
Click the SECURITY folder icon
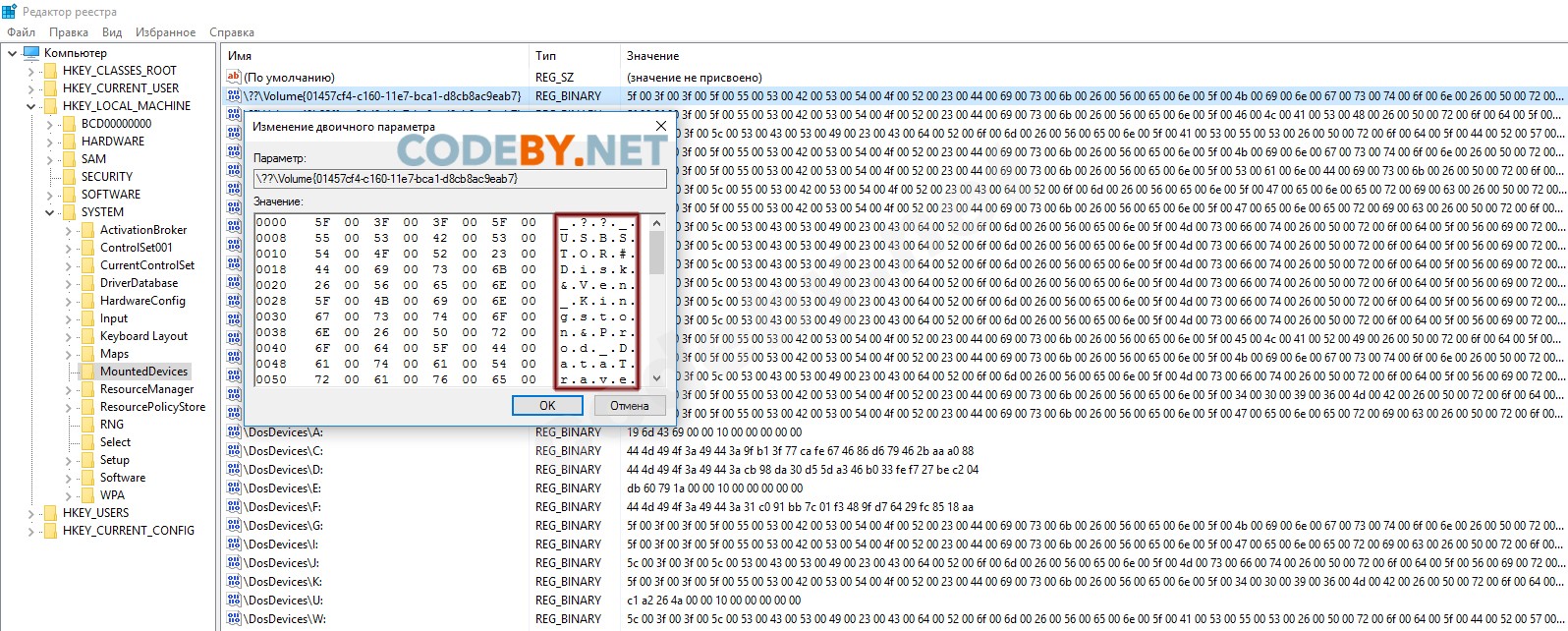pos(69,177)
